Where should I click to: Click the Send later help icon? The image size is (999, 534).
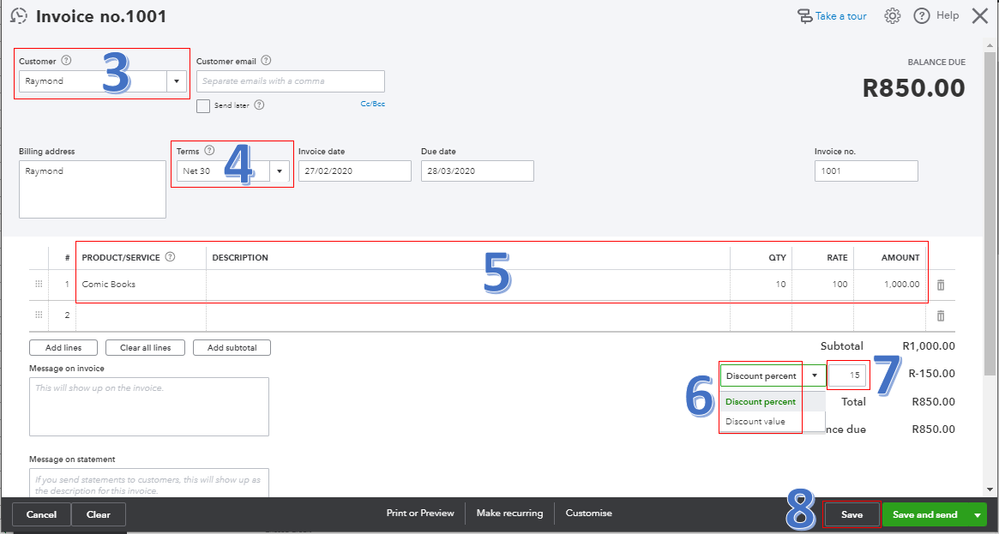pos(259,105)
